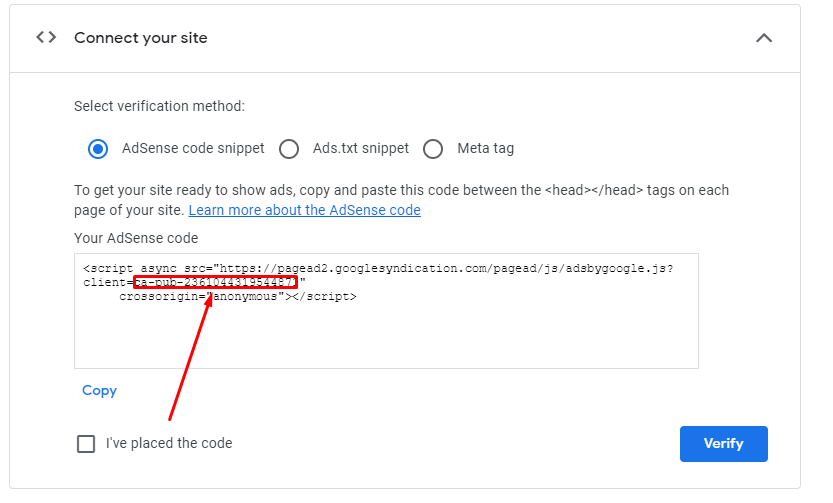
Task: Click the Select verification method text
Action: 159,106
